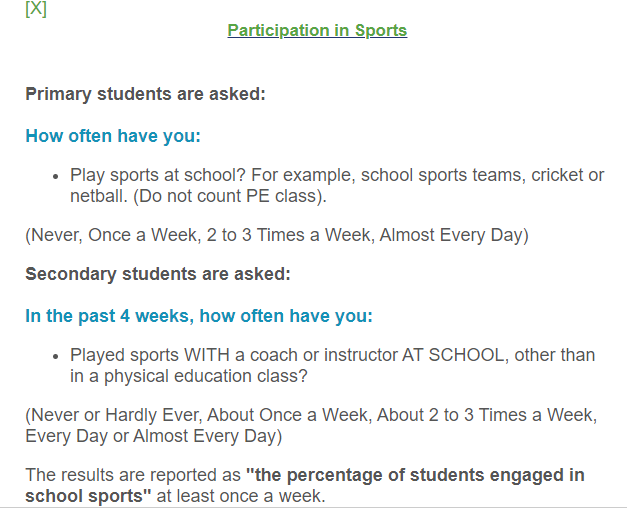Click the 'in a physical education class?' line
The height and width of the screenshot is (513, 627).
[x=189, y=376]
